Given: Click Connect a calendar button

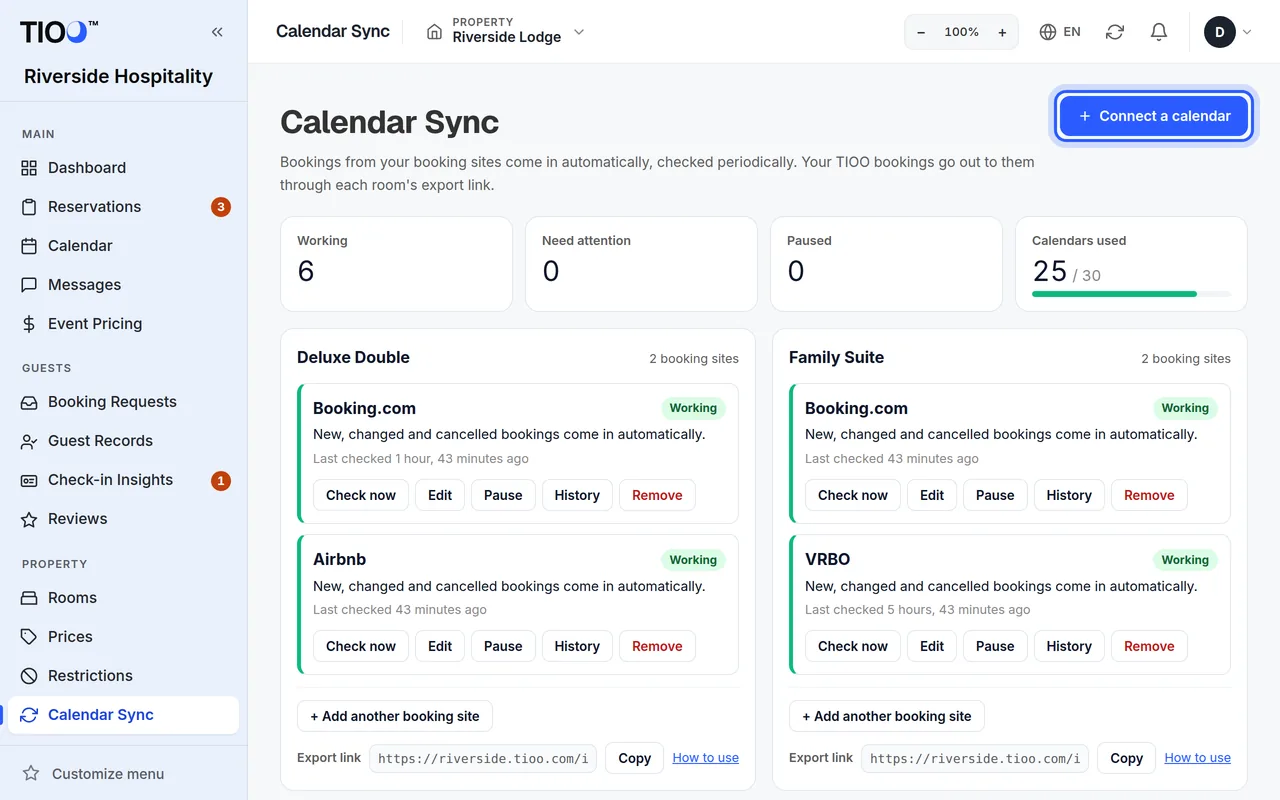Looking at the screenshot, I should tap(1154, 116).
